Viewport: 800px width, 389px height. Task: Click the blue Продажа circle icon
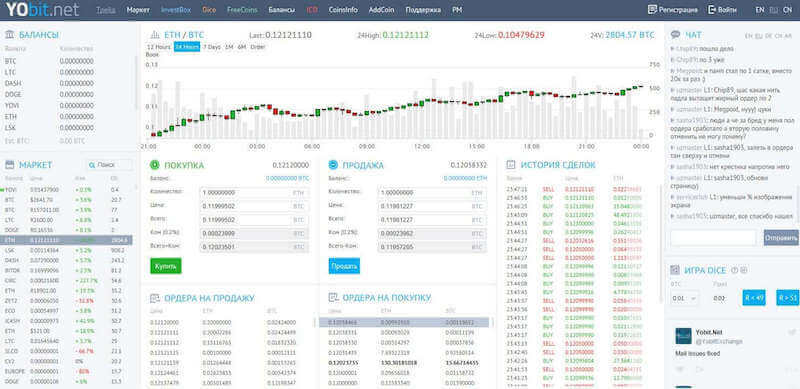click(333, 165)
